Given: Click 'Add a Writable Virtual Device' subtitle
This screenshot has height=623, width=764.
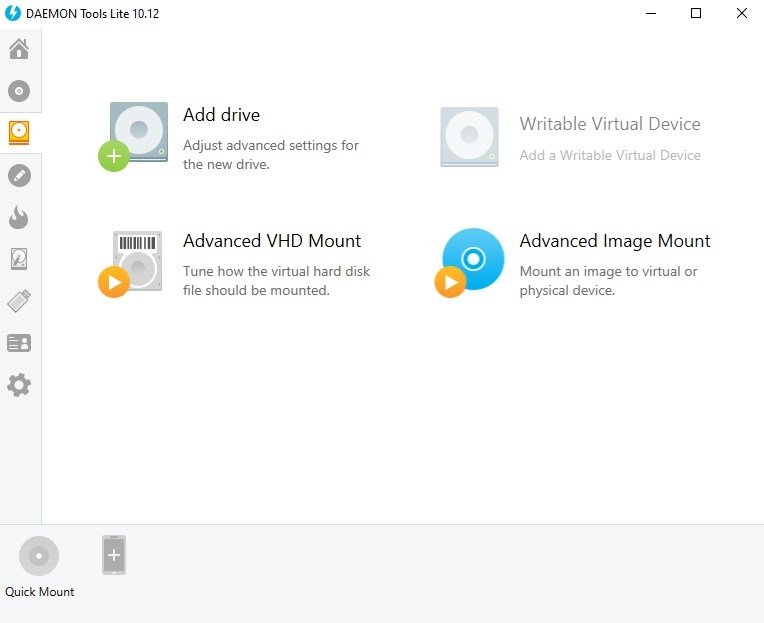Looking at the screenshot, I should click(x=610, y=155).
